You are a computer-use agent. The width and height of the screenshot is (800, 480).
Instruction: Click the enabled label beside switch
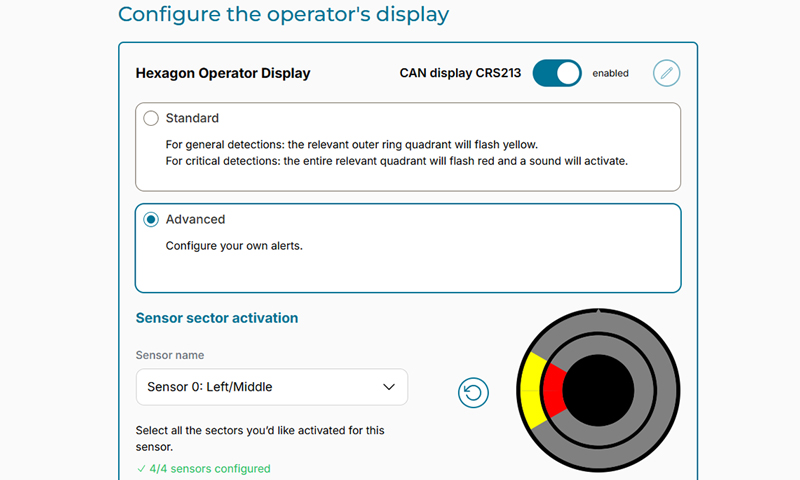pos(610,73)
